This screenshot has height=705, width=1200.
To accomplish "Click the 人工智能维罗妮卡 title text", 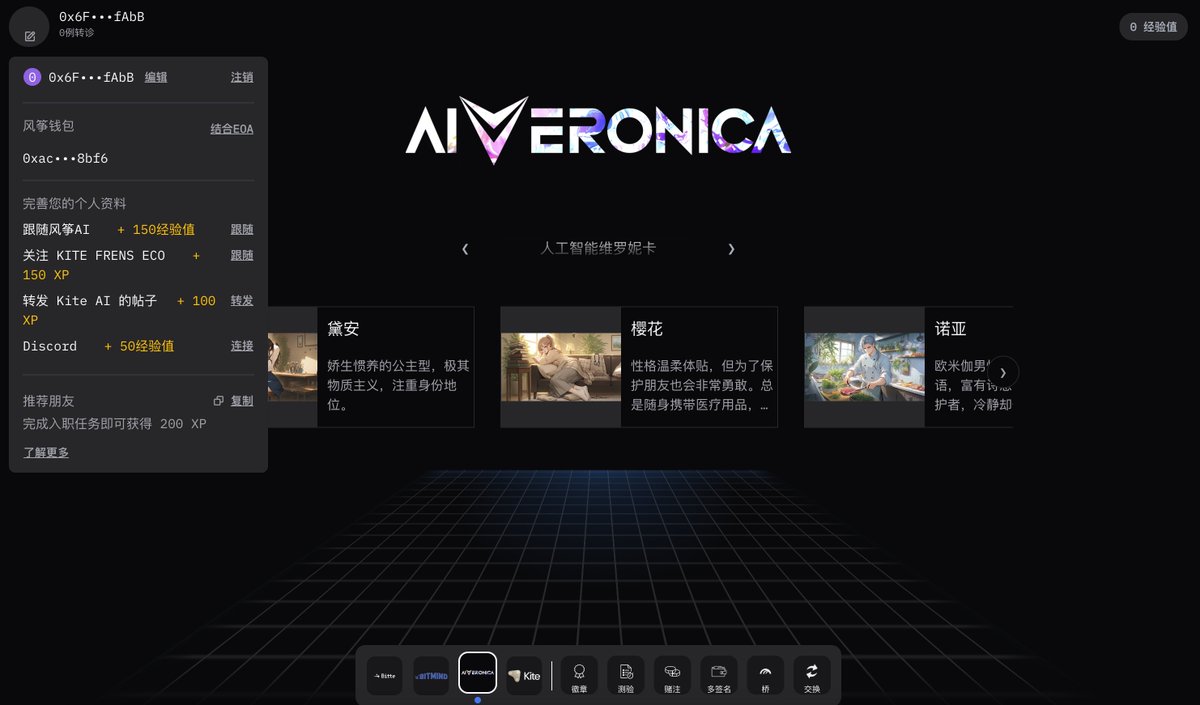I will coord(598,248).
